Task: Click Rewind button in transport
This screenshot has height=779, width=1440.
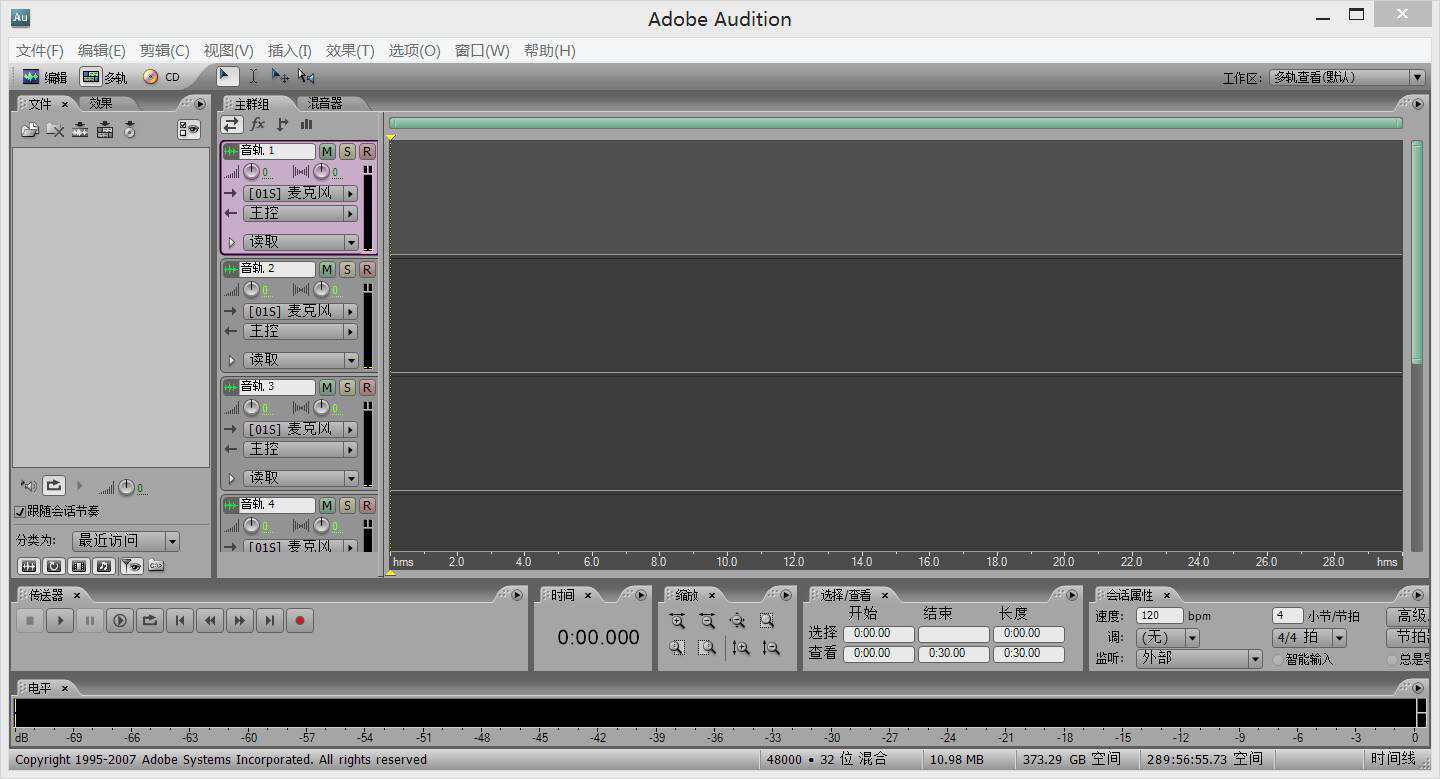Action: click(210, 621)
